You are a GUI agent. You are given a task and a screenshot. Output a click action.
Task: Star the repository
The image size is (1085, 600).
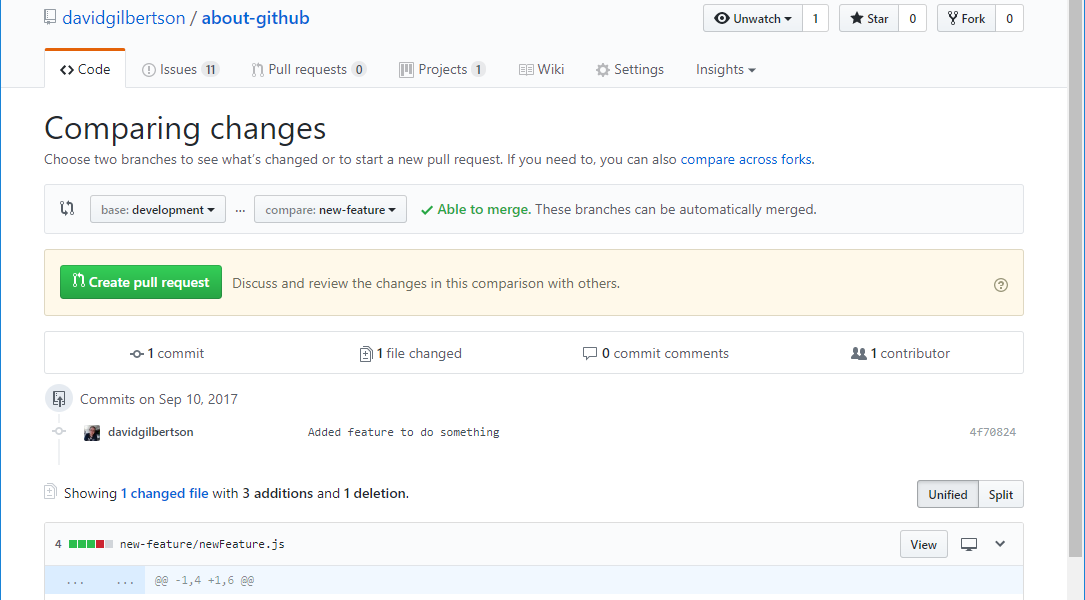(x=869, y=19)
